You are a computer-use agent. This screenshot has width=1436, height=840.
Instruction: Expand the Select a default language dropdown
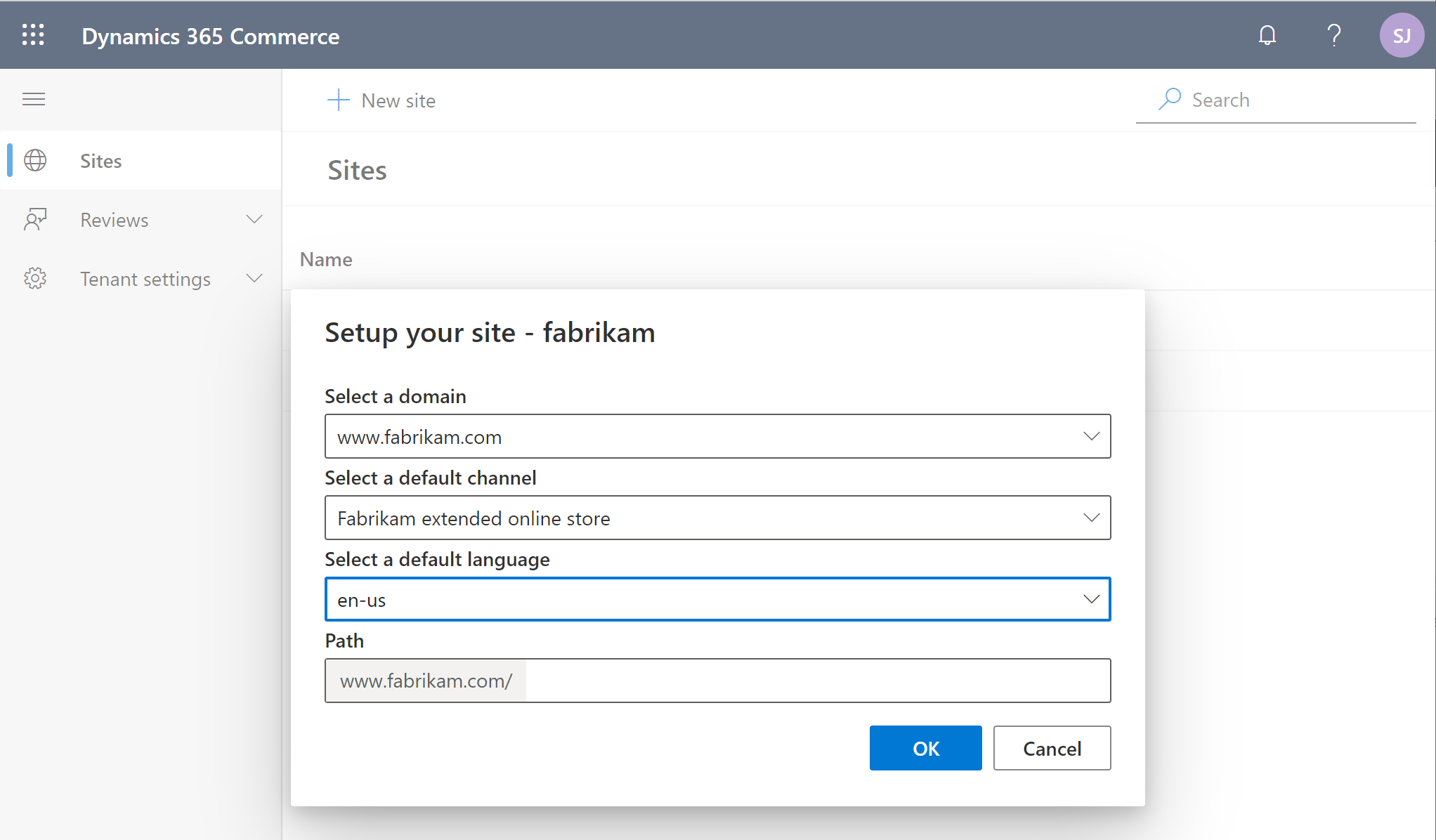click(x=1090, y=600)
